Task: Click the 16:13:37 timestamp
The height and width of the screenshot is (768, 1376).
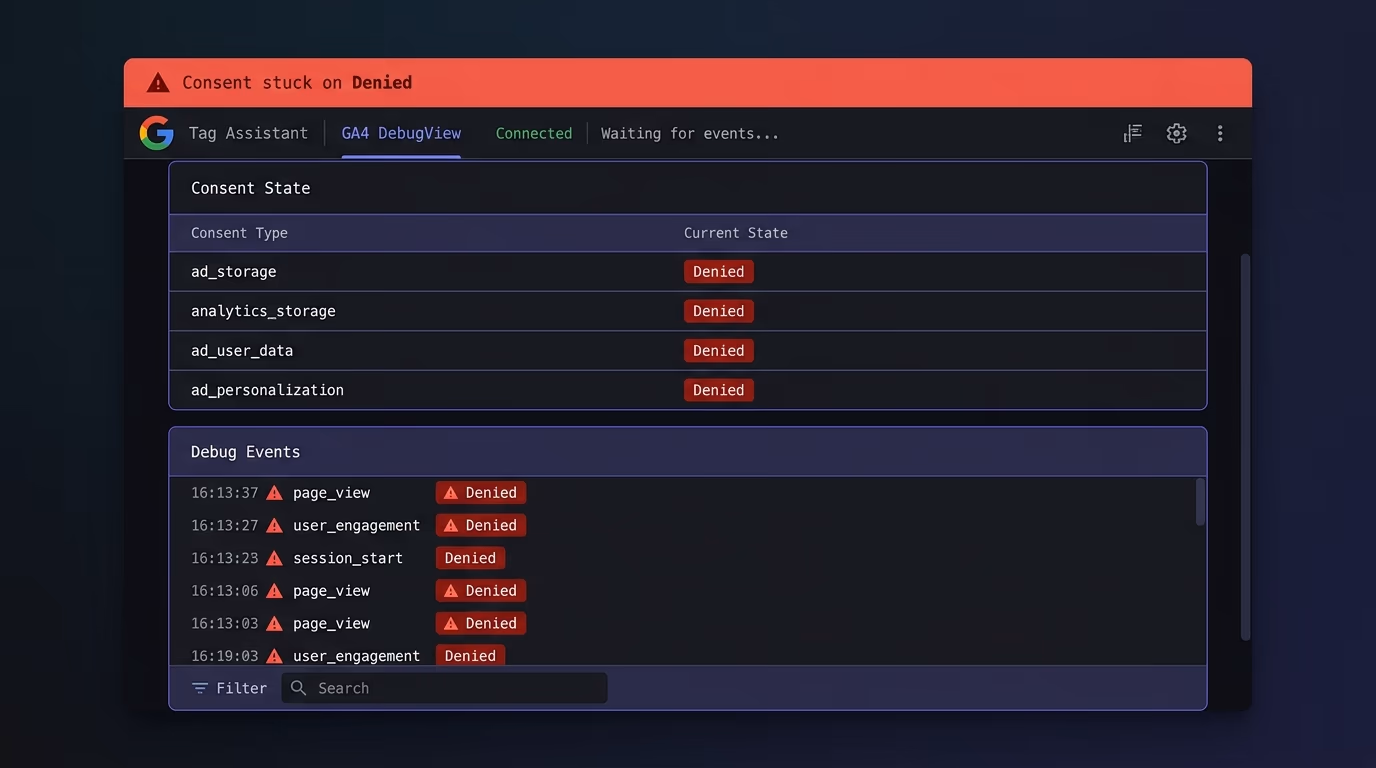Action: [x=225, y=493]
